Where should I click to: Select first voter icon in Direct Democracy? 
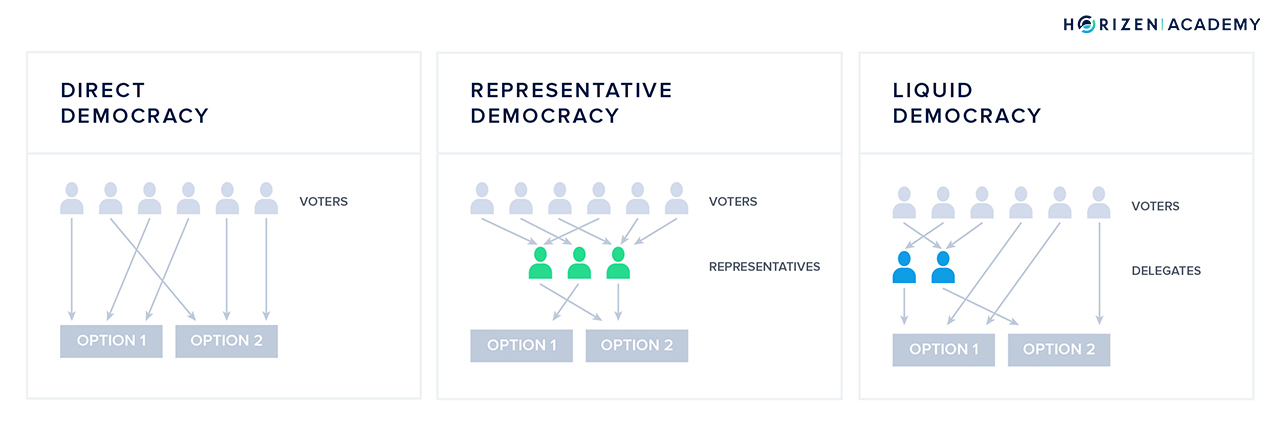72,198
